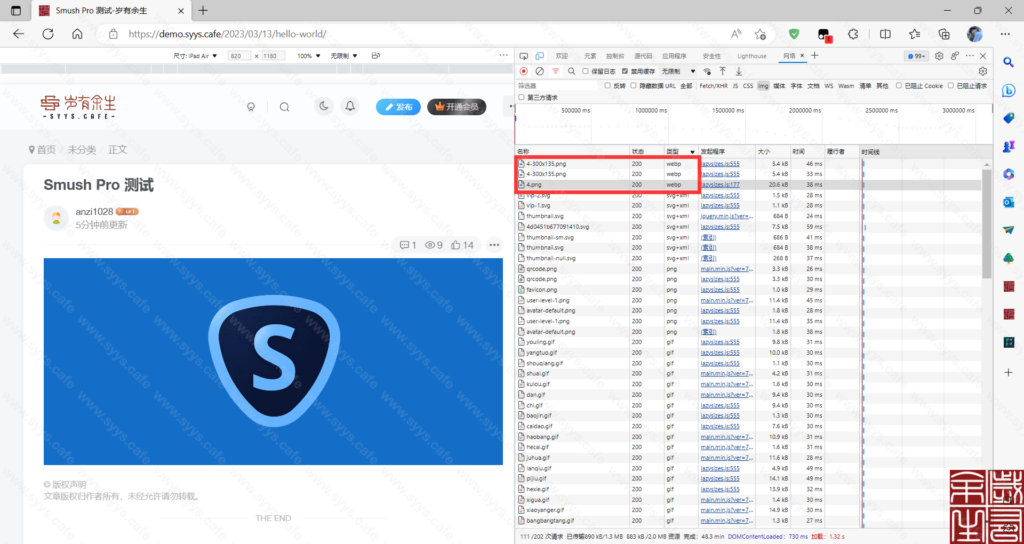Enable the 保留日志 checkbox
The image size is (1024, 544).
click(586, 71)
